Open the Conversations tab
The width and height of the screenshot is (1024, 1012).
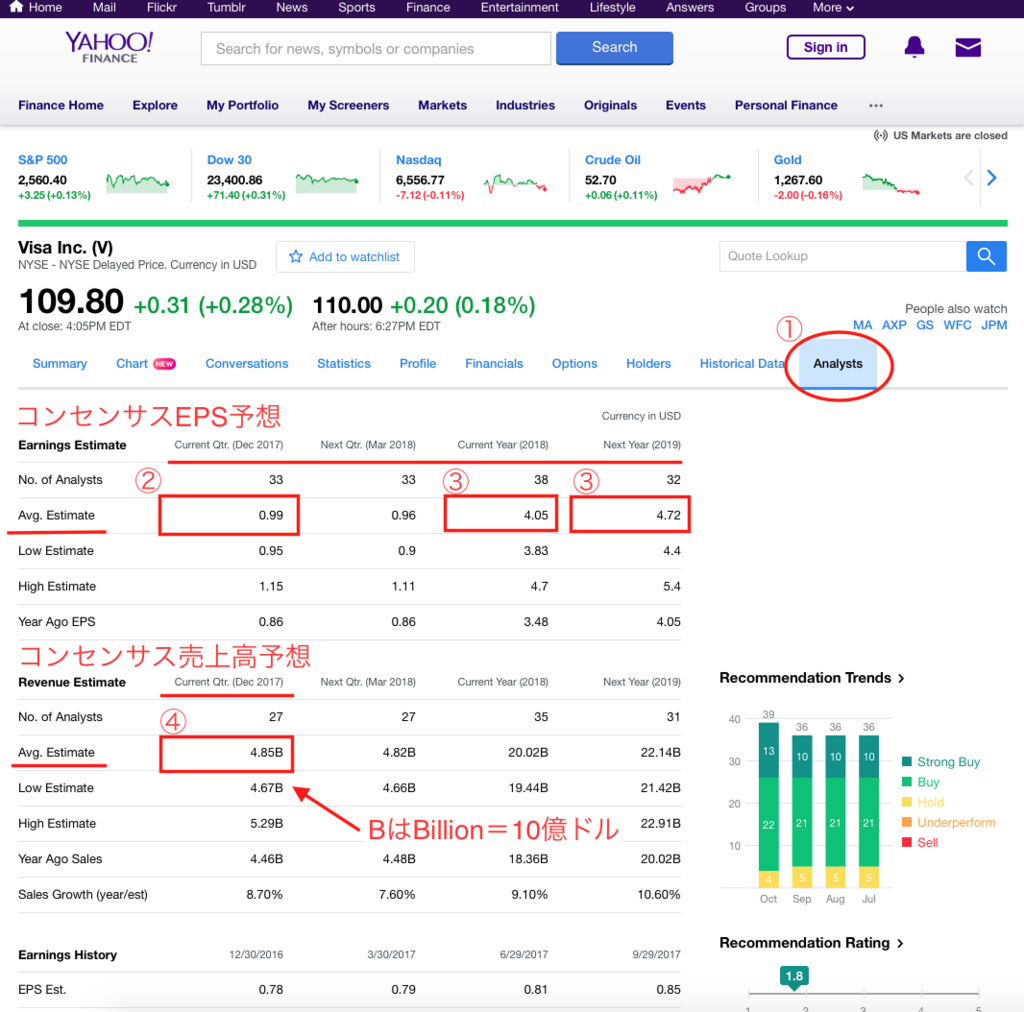tap(247, 364)
